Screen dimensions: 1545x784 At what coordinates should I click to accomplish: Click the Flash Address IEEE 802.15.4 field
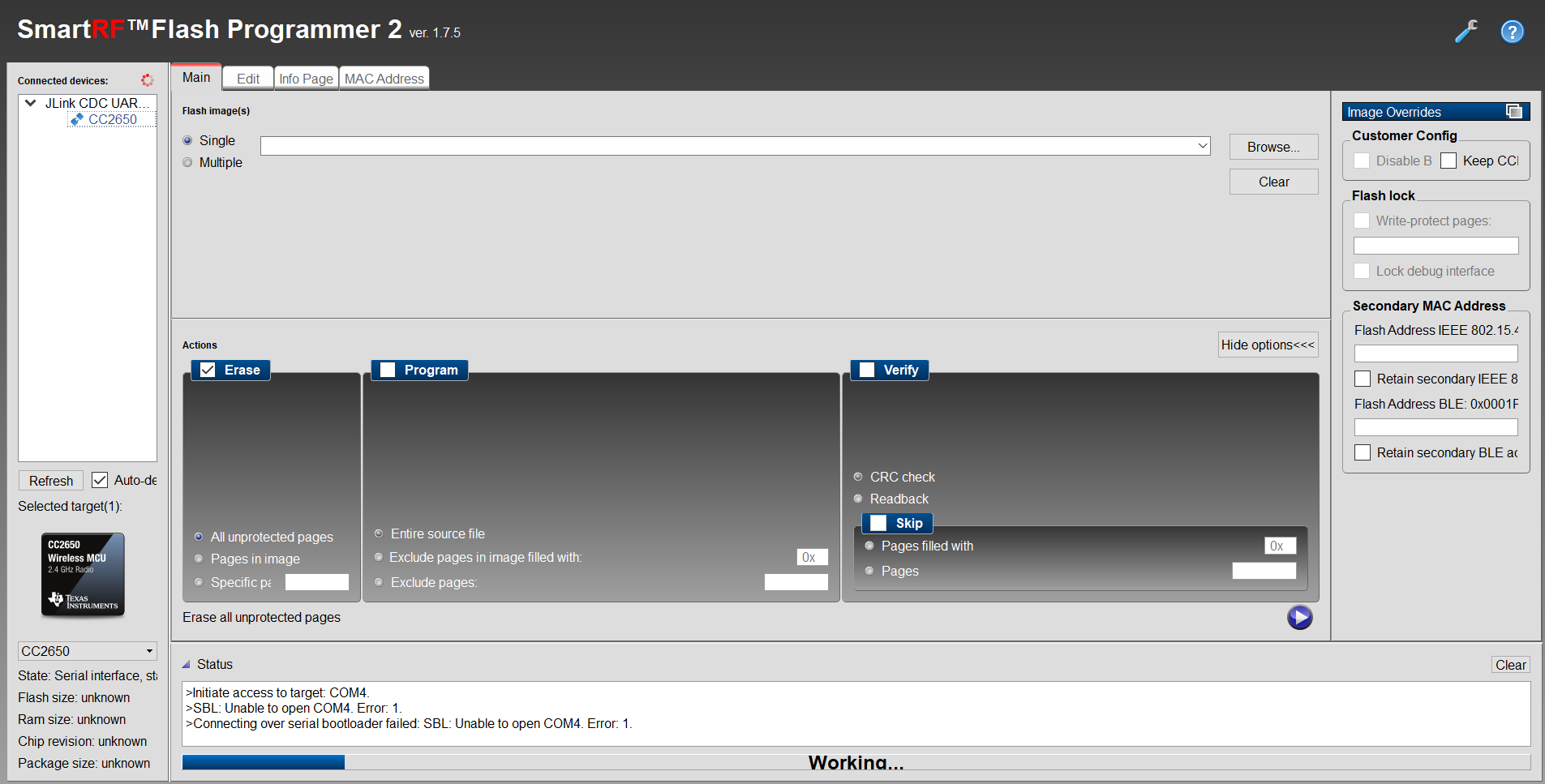(1436, 353)
